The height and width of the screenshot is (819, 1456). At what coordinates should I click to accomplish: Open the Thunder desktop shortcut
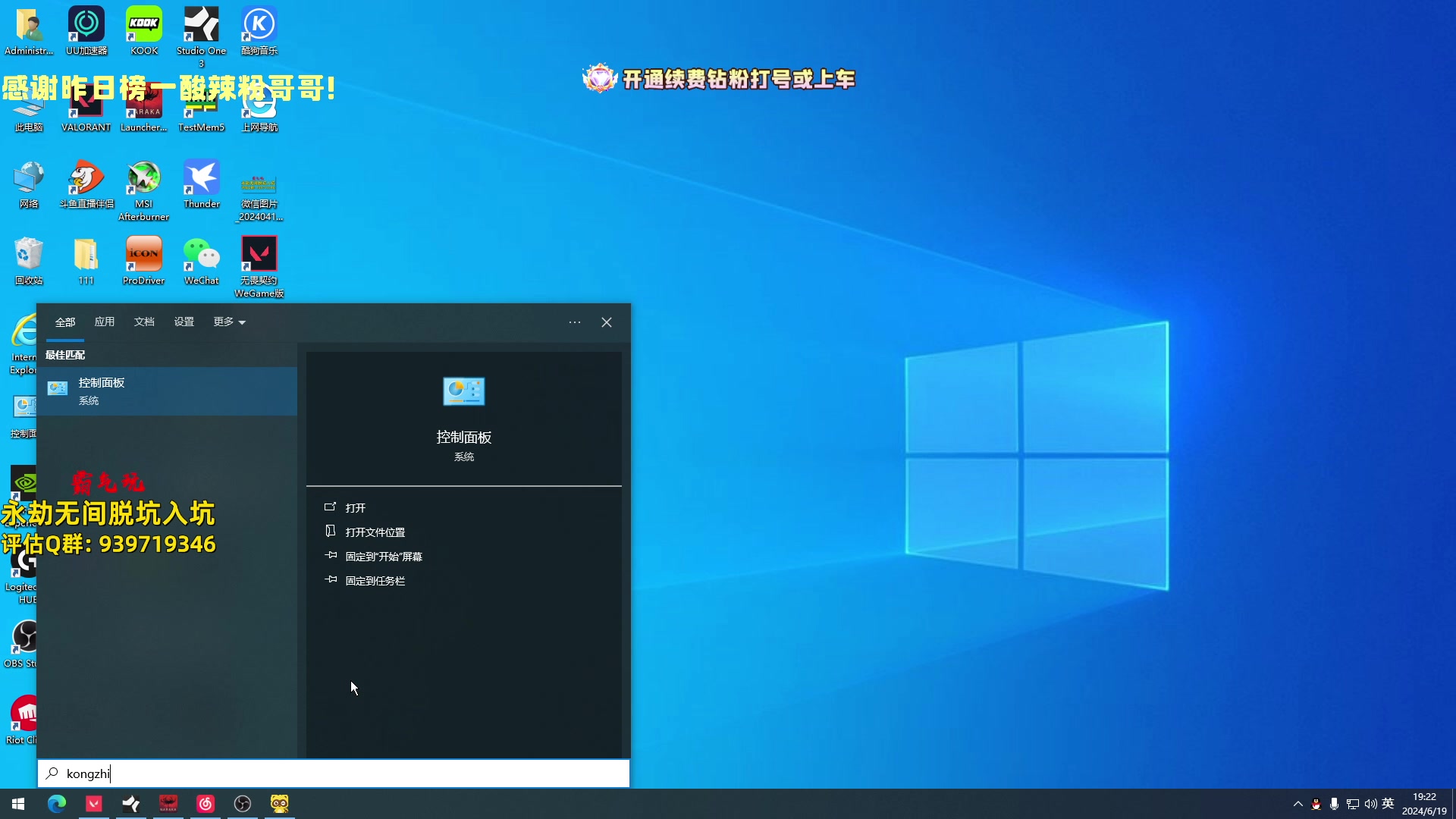point(202,184)
